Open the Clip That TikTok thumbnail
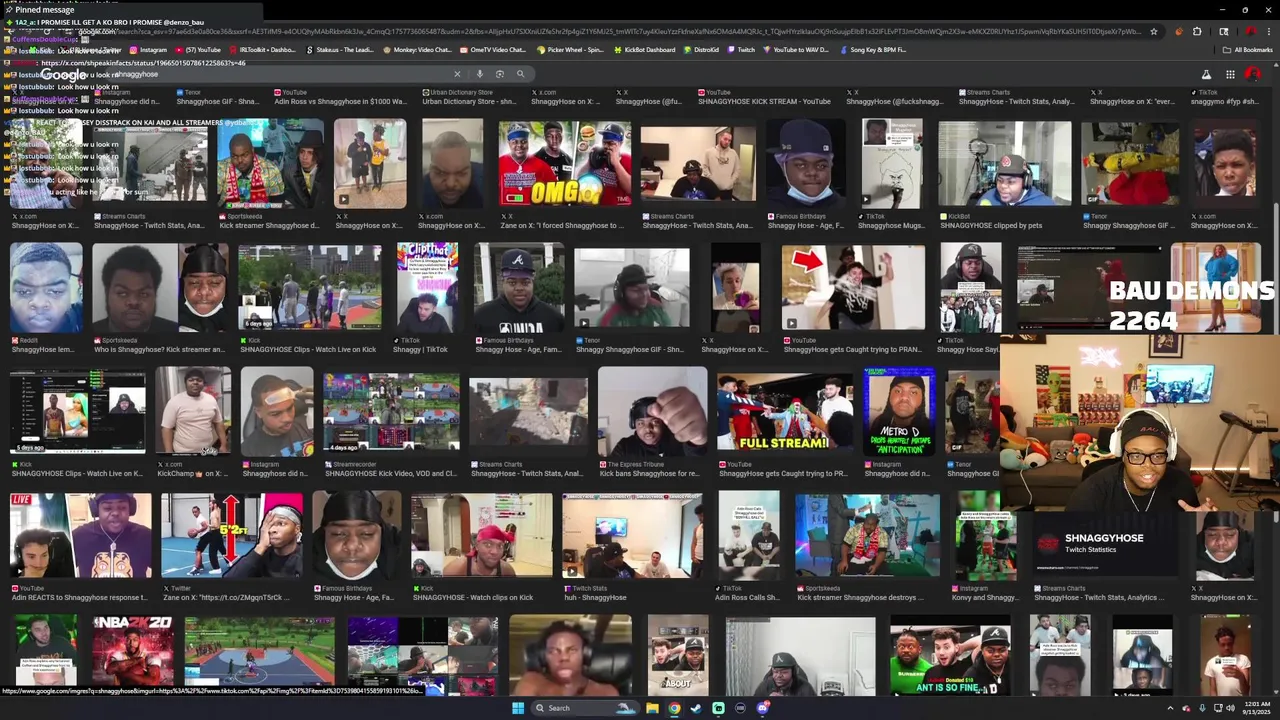 [x=427, y=288]
